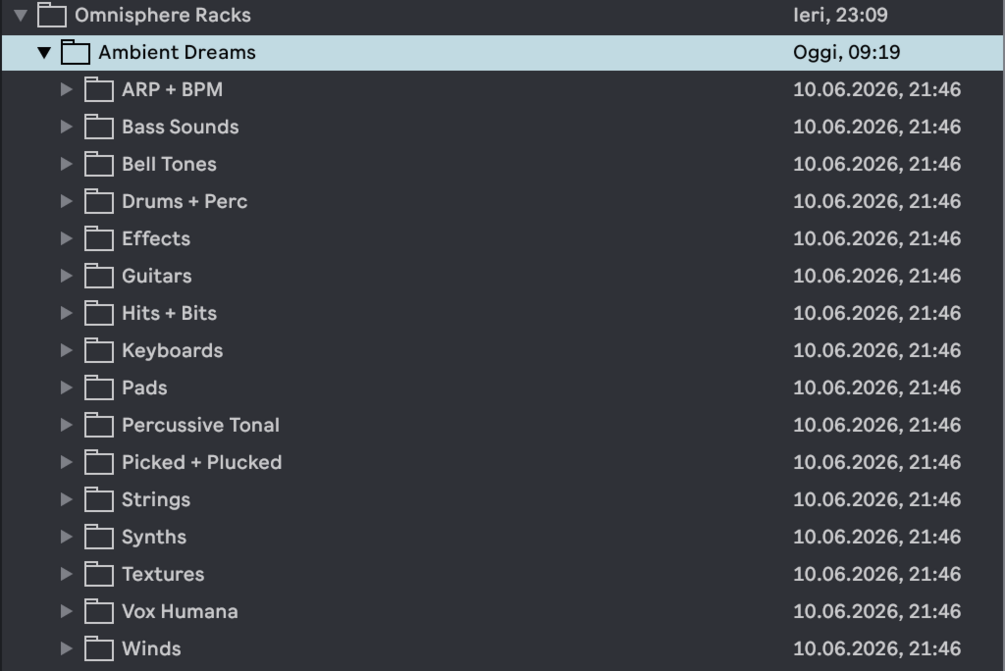Collapse the Omnisphere Racks folder

(x=21, y=15)
